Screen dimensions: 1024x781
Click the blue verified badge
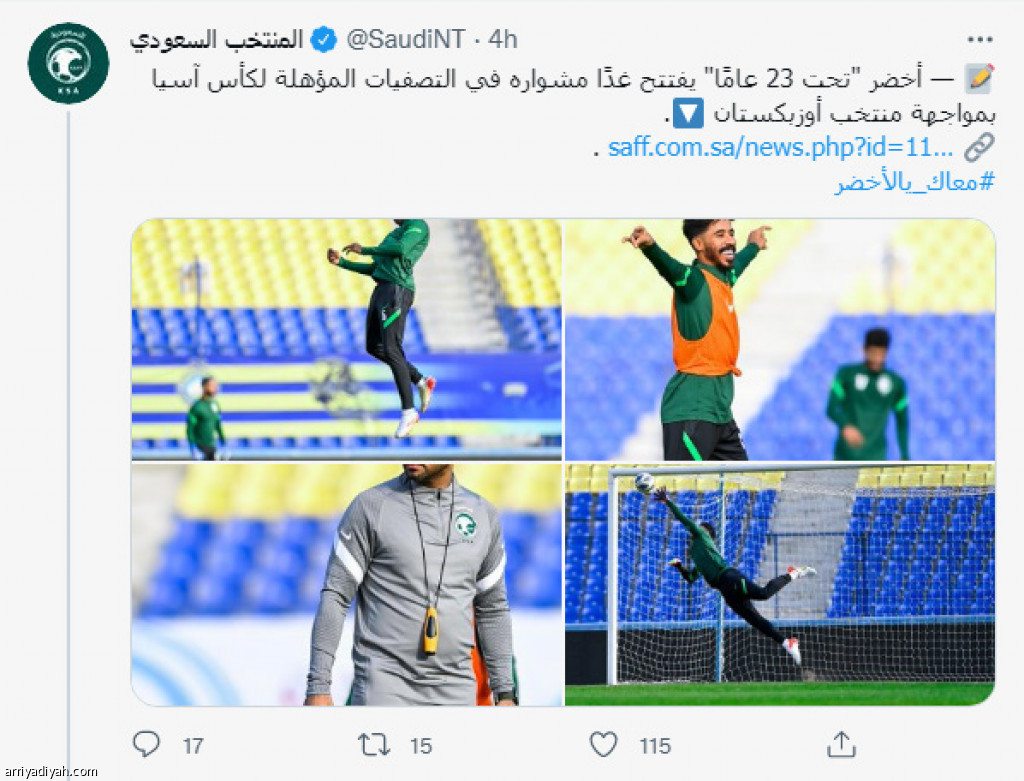[323, 40]
